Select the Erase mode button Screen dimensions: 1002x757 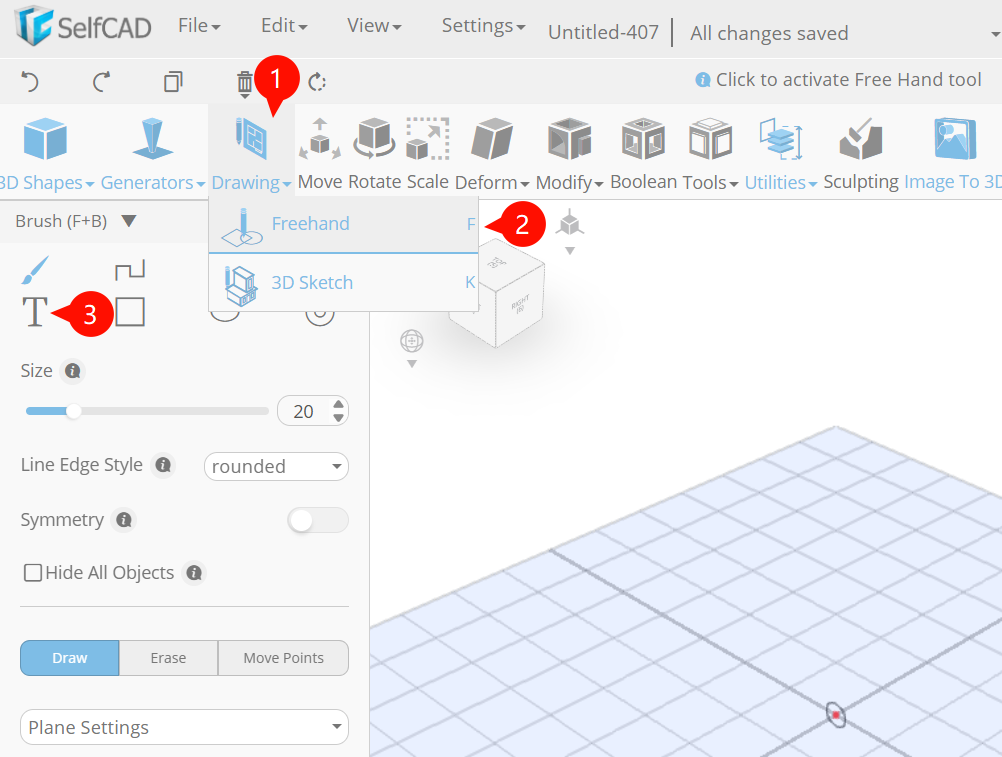tap(168, 658)
